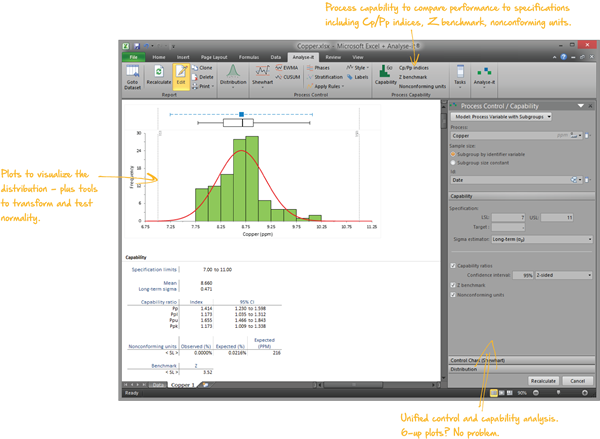Viewport: 600px width, 439px height.
Task: Click the Process Copper field
Action: click(517, 136)
